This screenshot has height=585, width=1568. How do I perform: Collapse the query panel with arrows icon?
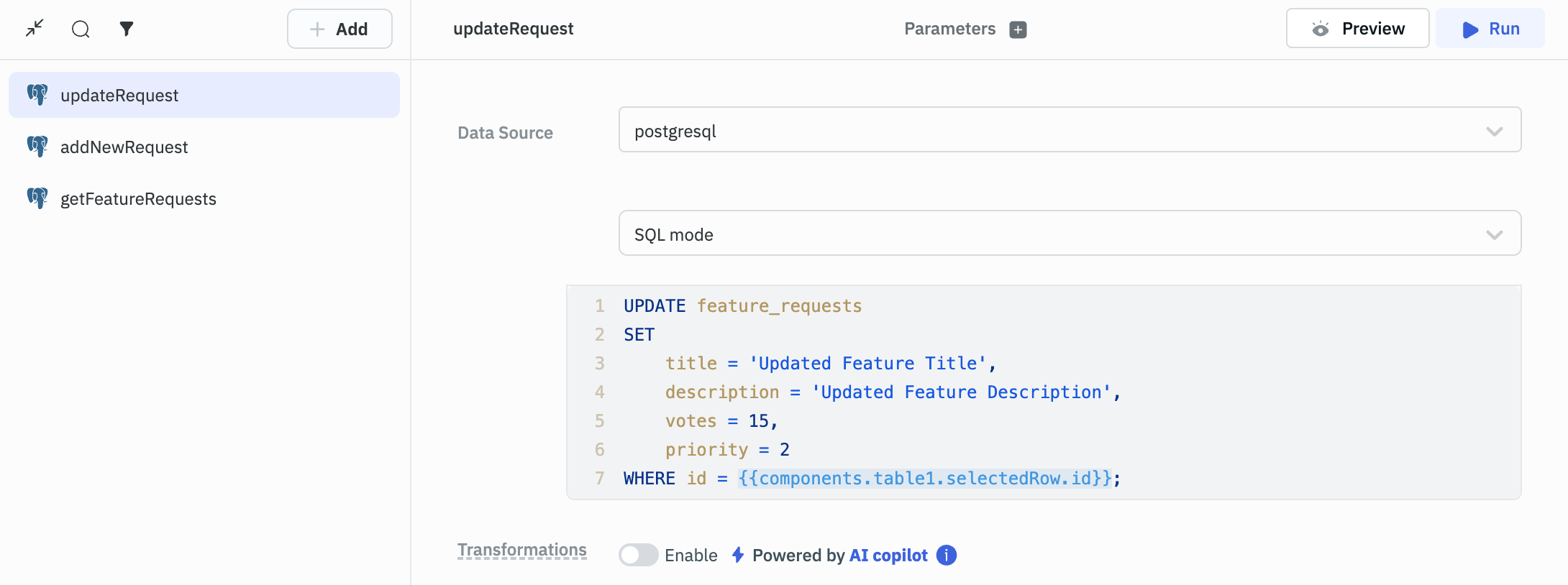[35, 29]
